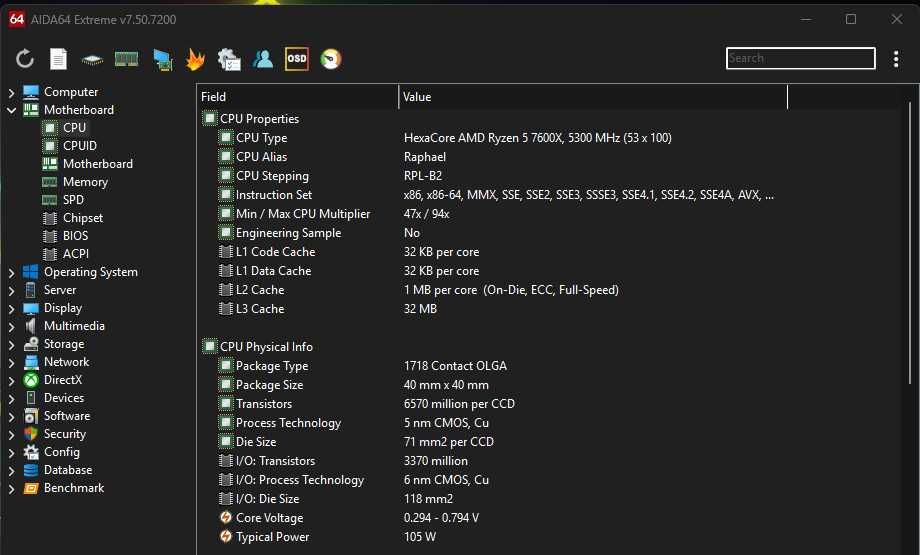Viewport: 920px width, 555px height.
Task: Select the Engineering Sample row
Action: [502, 233]
